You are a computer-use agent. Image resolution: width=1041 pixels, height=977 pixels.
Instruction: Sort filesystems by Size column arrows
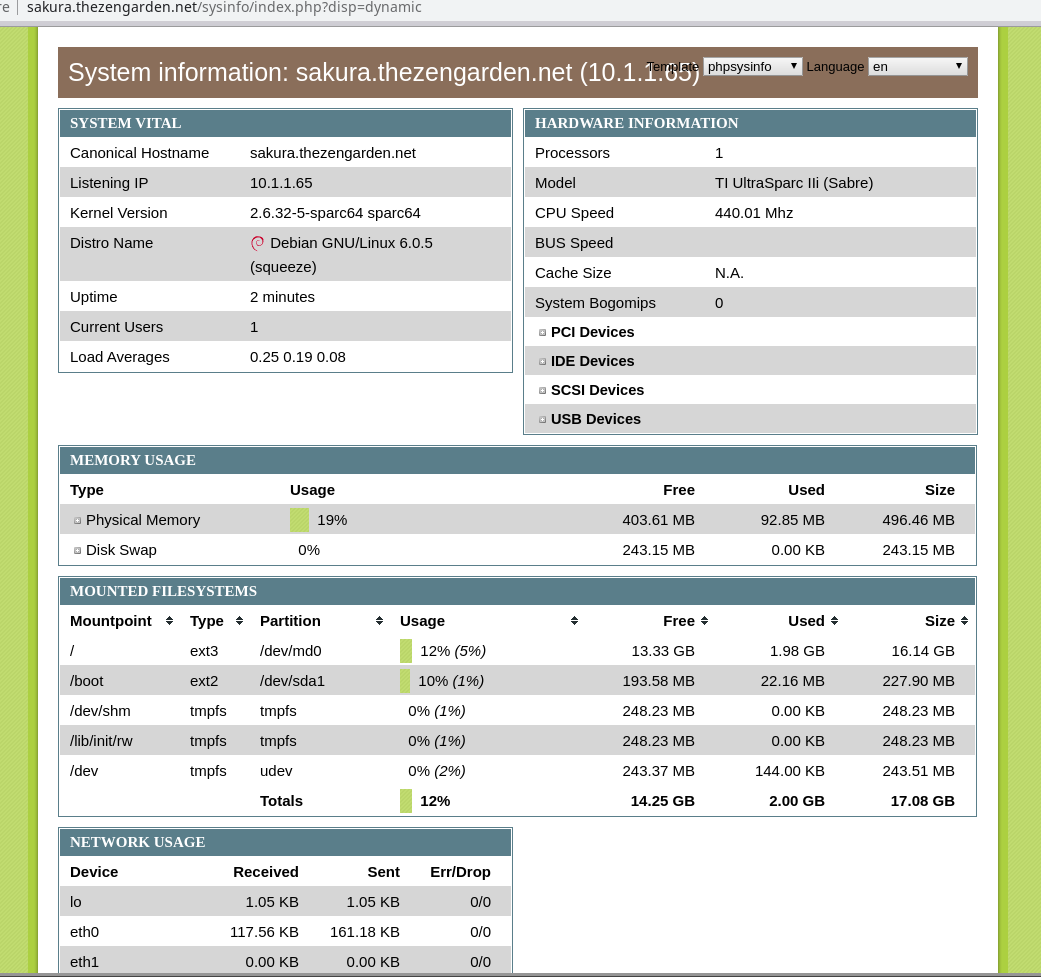pyautogui.click(x=964, y=621)
